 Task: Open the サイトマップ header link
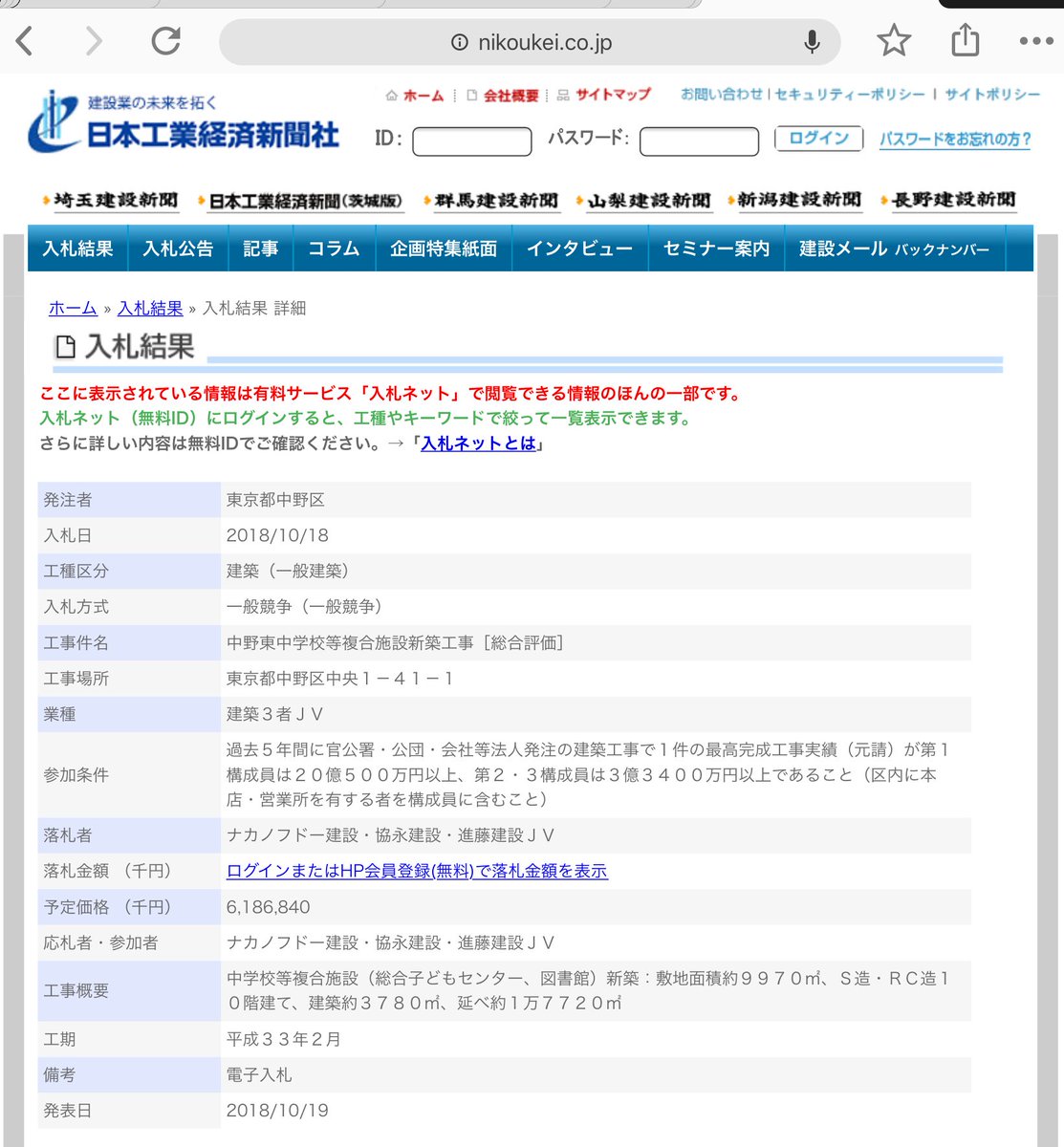[x=604, y=95]
